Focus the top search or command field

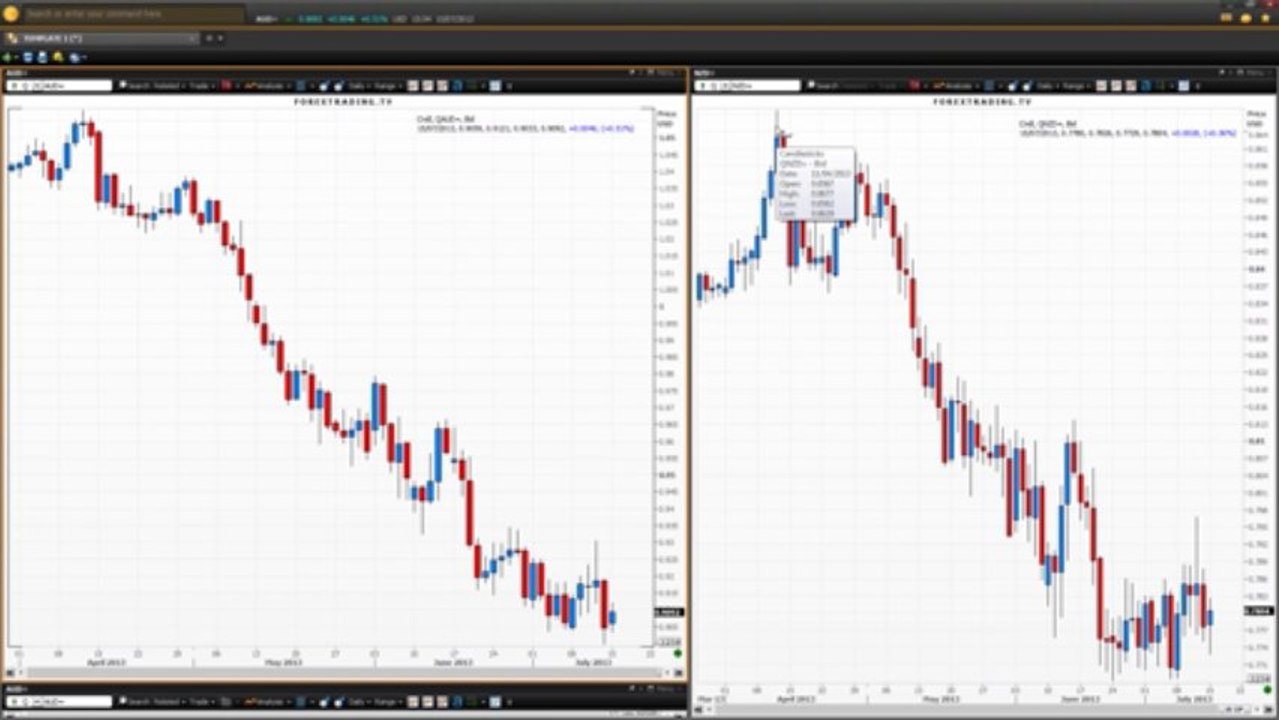133,14
